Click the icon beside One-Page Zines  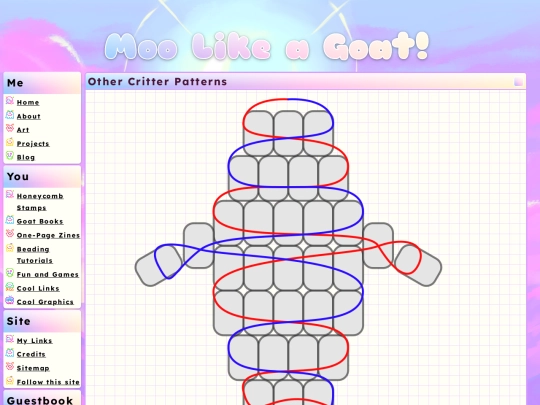[x=10, y=233]
